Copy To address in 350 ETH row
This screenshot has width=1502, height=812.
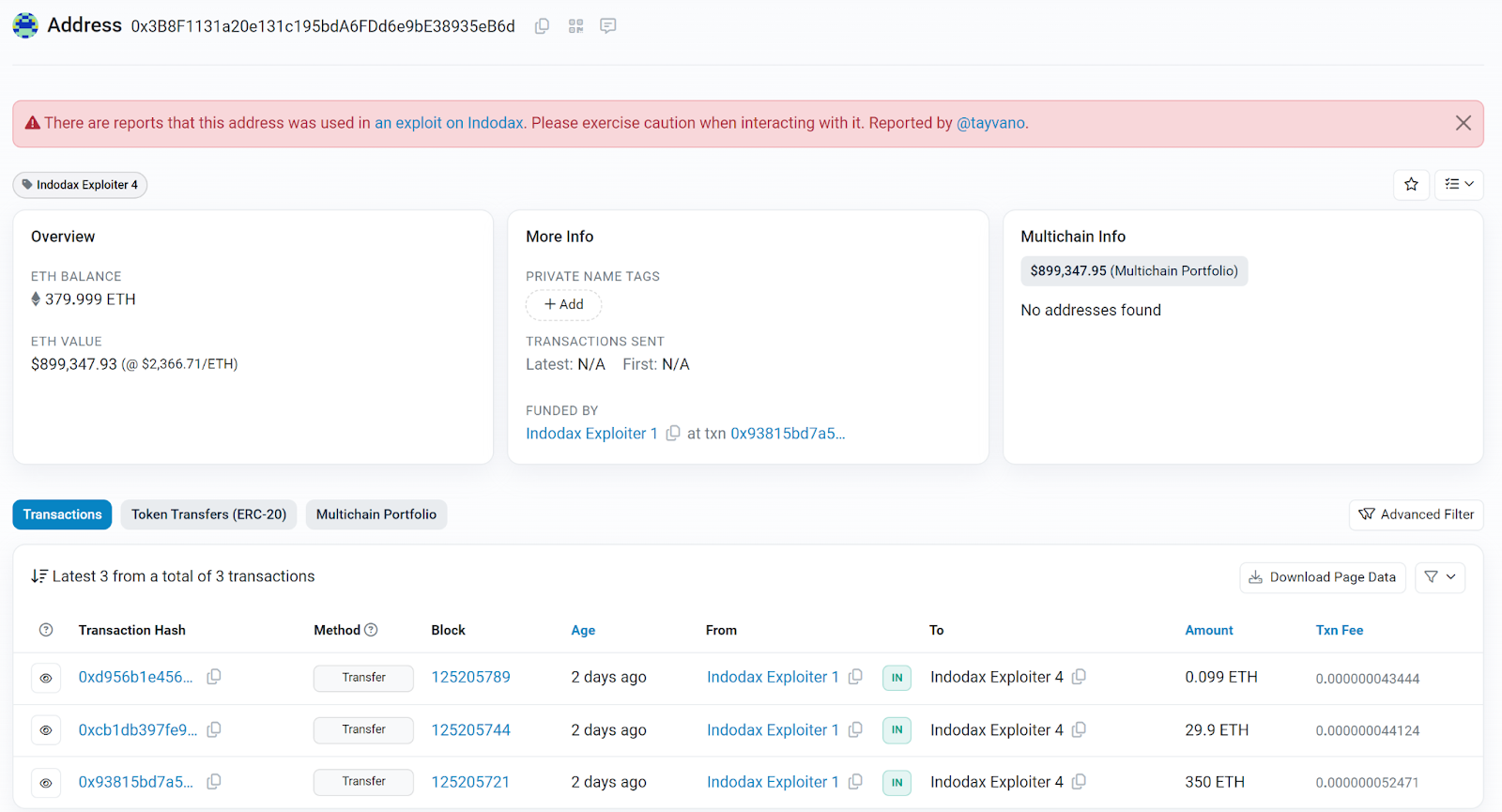1079,782
